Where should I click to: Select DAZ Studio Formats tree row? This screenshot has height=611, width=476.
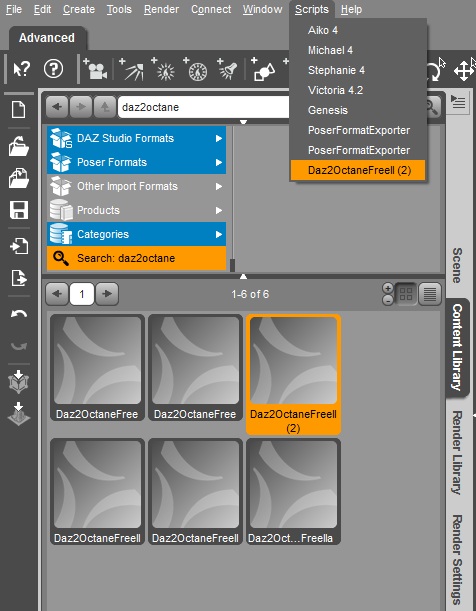coord(136,138)
